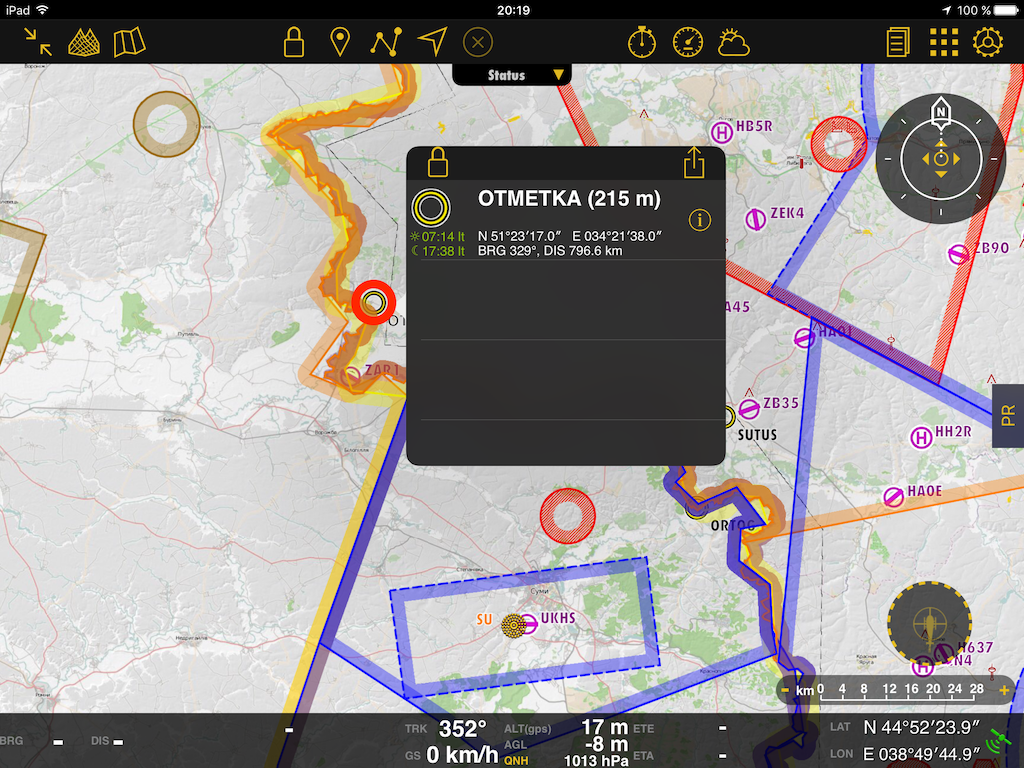Open the gauge instruments icon
This screenshot has height=768, width=1024.
click(x=688, y=42)
